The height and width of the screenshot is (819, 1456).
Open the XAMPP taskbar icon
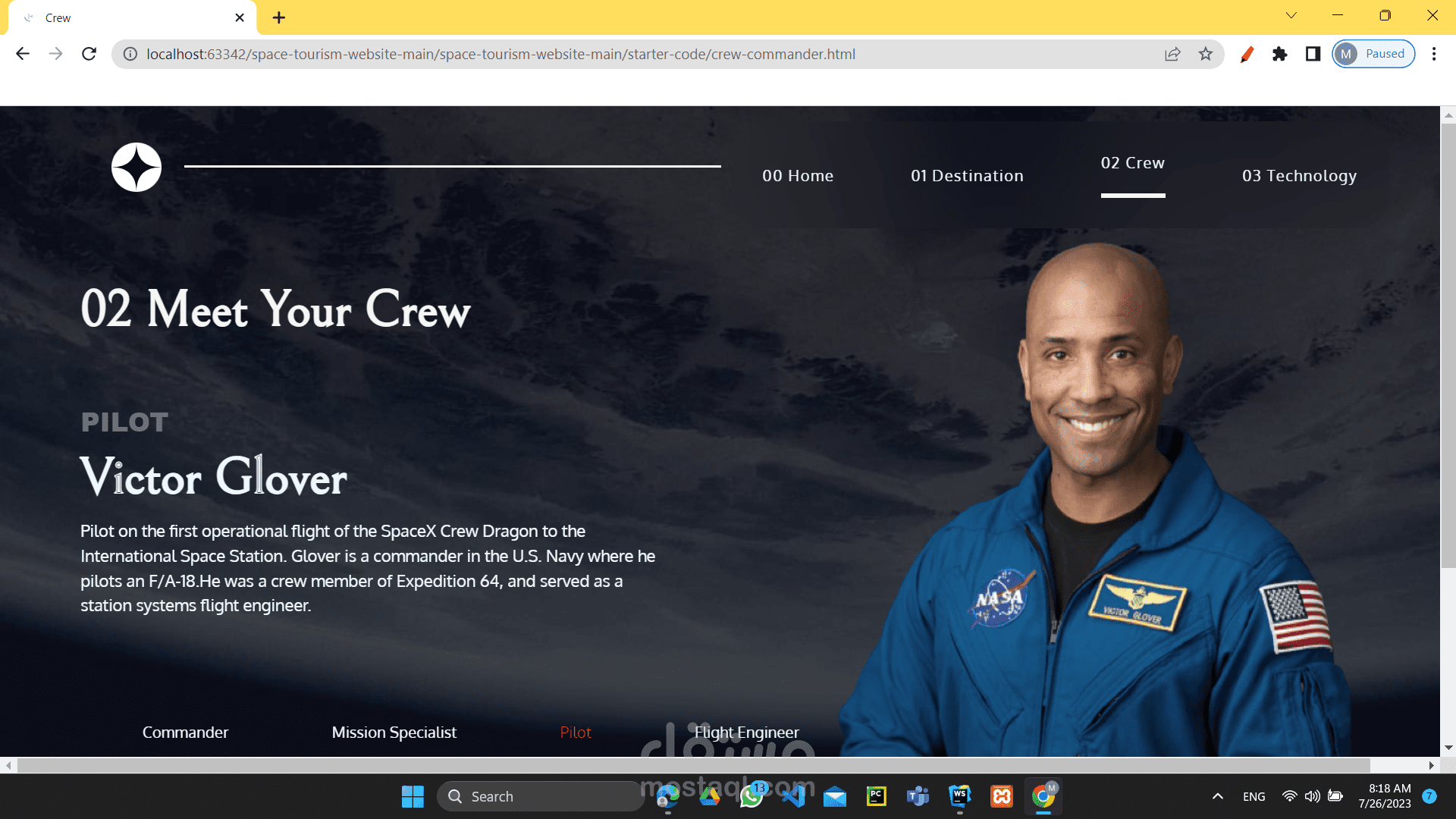click(1002, 796)
